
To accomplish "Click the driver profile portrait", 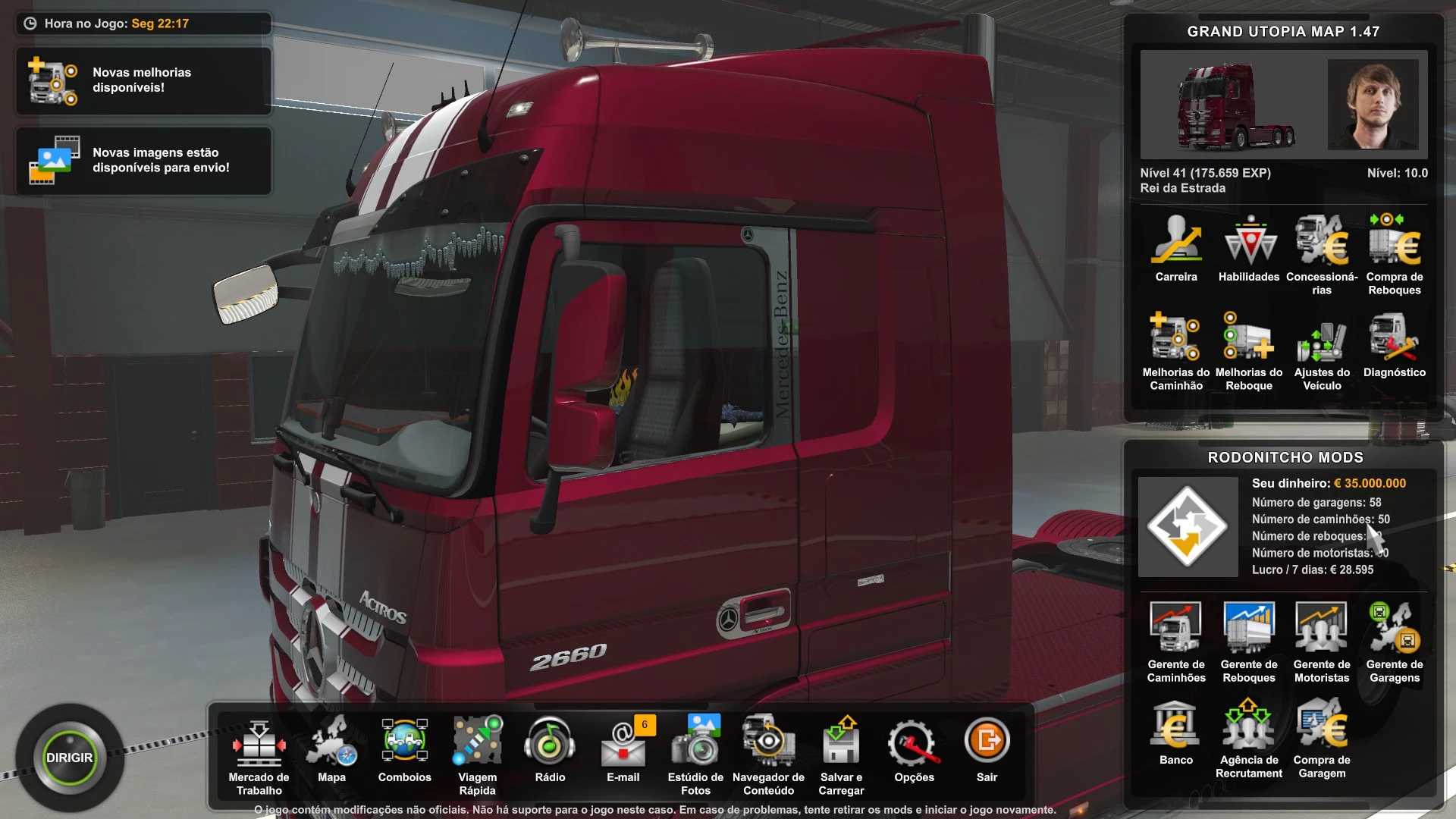I will coord(1373,105).
